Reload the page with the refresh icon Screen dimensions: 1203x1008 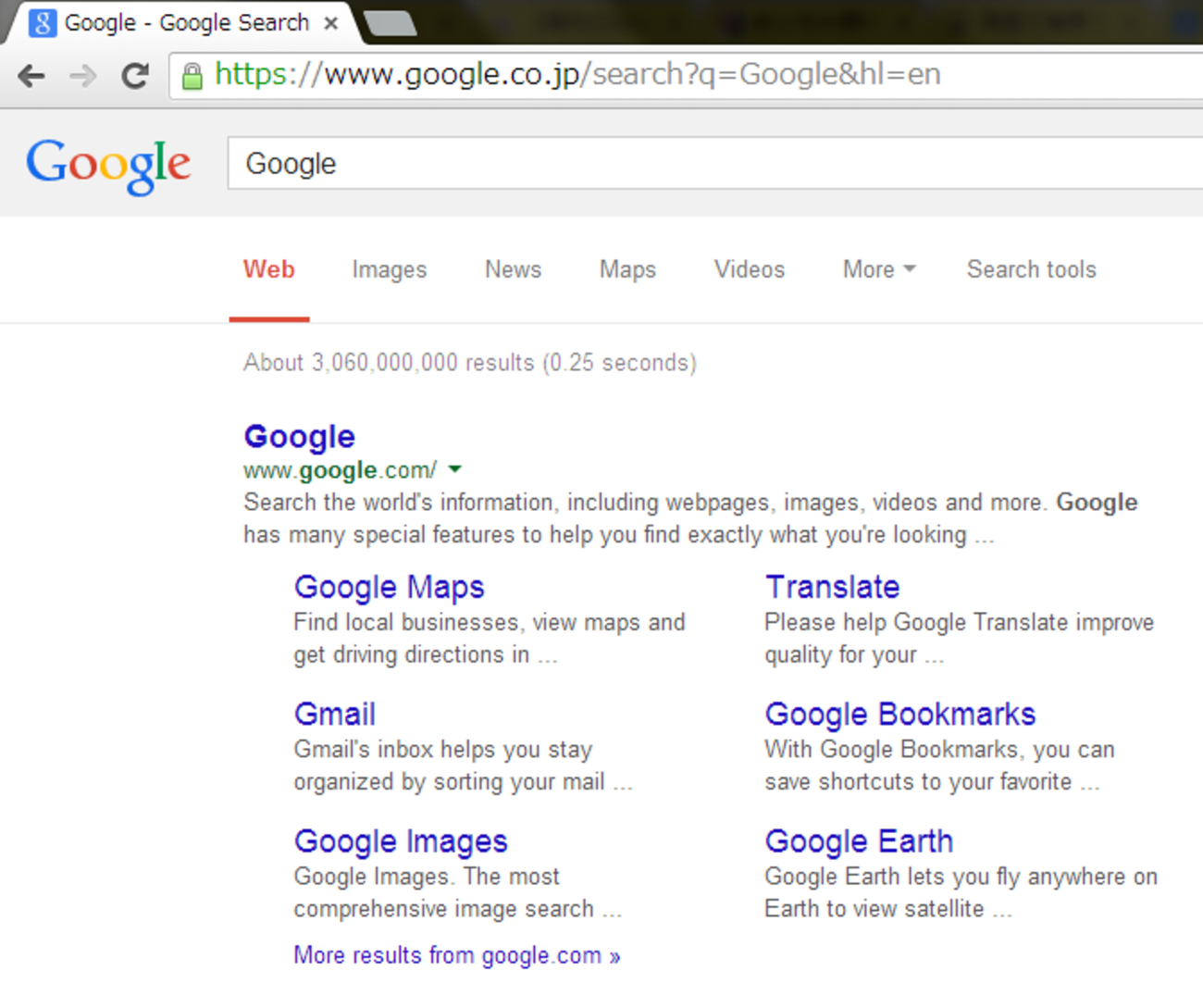135,76
